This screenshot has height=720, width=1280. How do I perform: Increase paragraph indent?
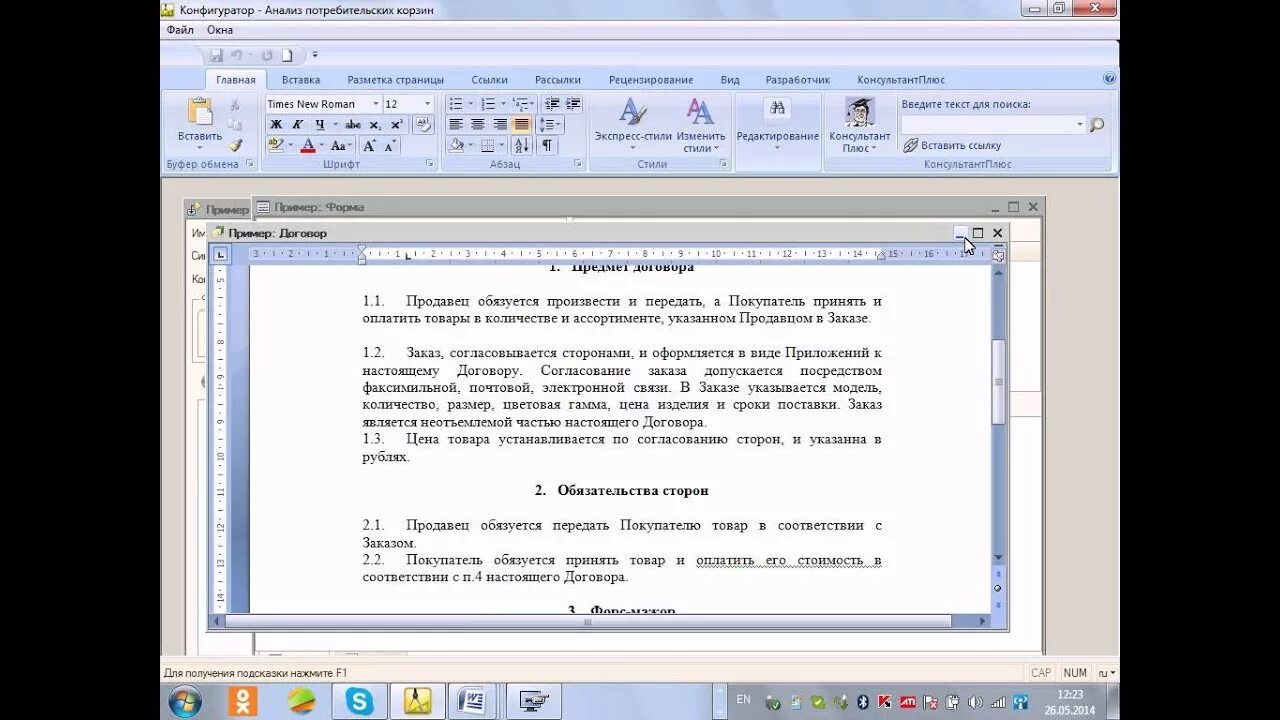pos(573,104)
